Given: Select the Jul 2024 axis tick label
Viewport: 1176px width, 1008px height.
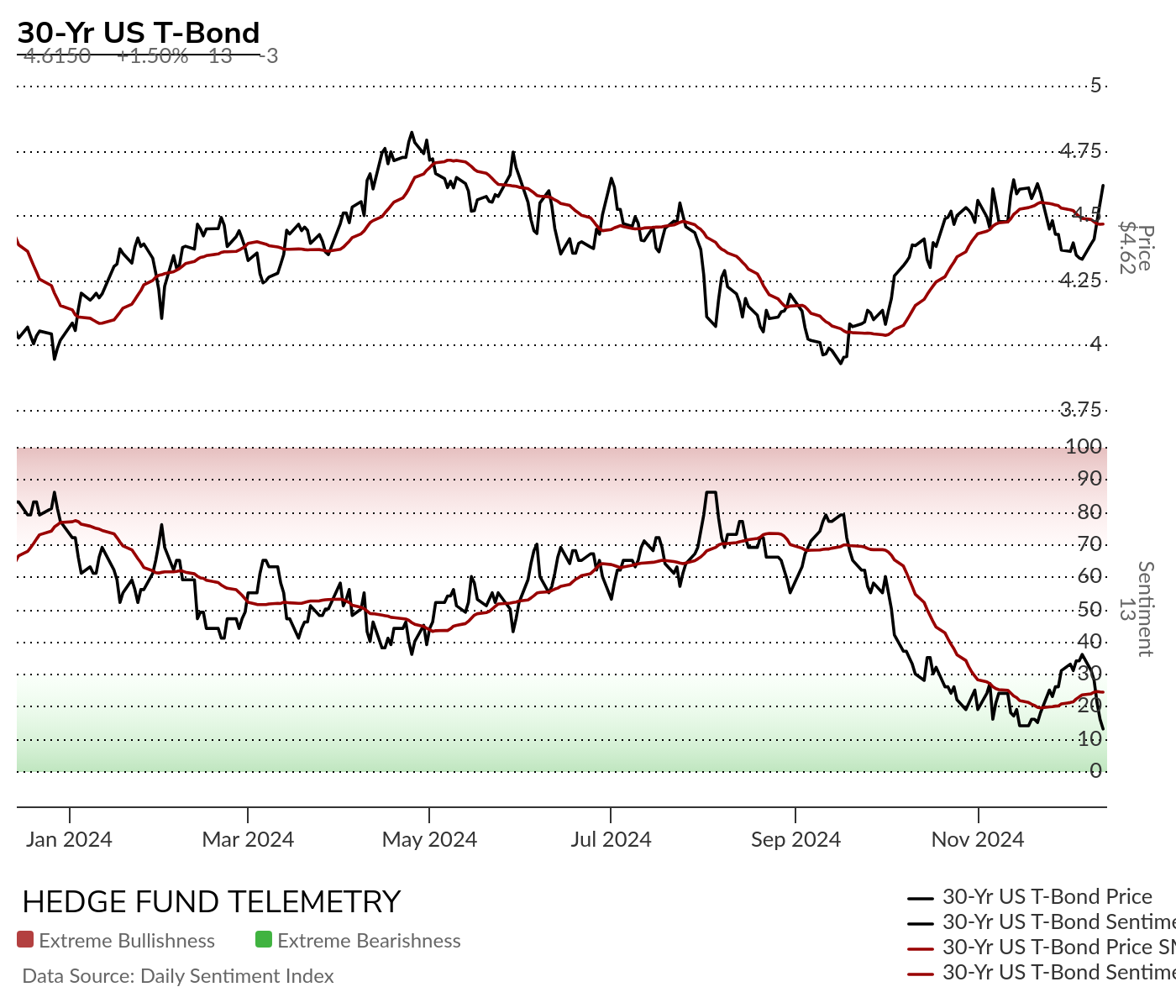Looking at the screenshot, I should [x=611, y=839].
